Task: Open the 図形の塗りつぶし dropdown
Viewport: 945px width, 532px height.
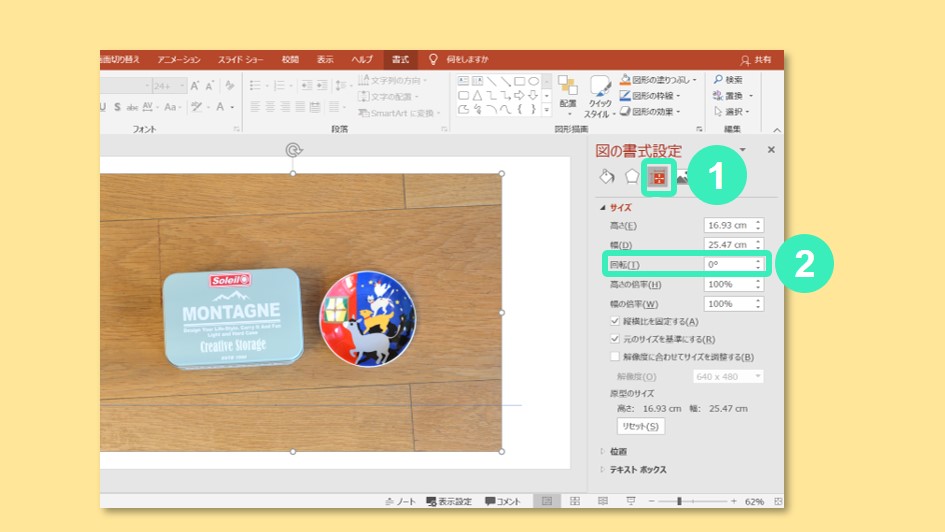Action: [656, 79]
